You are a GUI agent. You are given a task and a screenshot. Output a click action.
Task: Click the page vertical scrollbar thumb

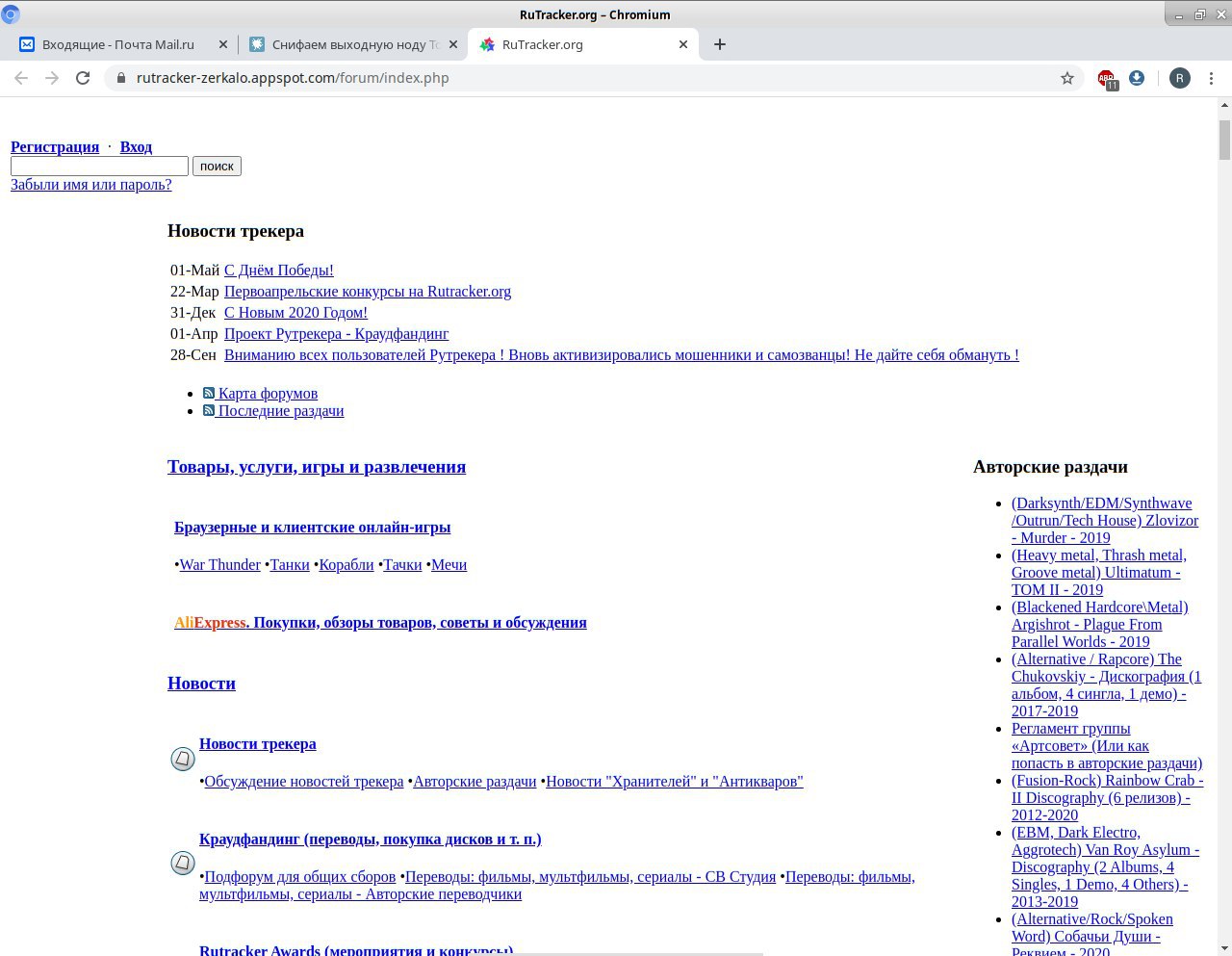1224,141
